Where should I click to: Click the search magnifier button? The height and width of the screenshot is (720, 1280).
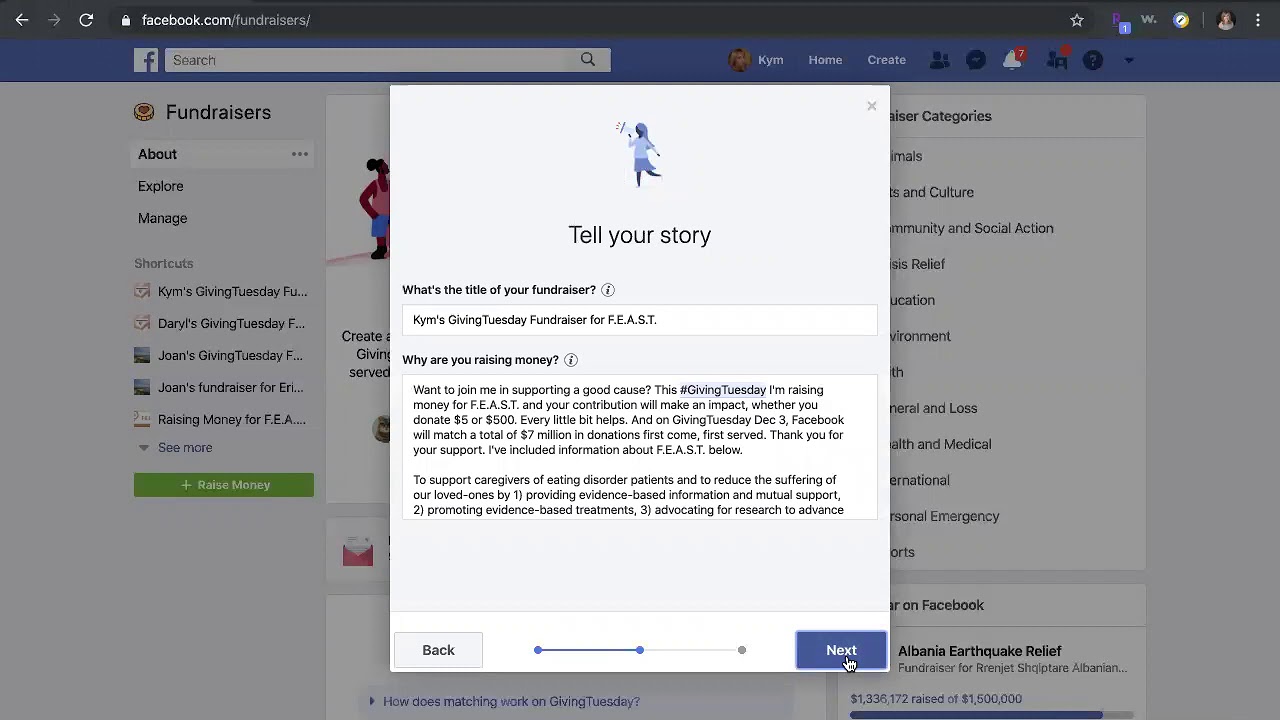(x=588, y=60)
